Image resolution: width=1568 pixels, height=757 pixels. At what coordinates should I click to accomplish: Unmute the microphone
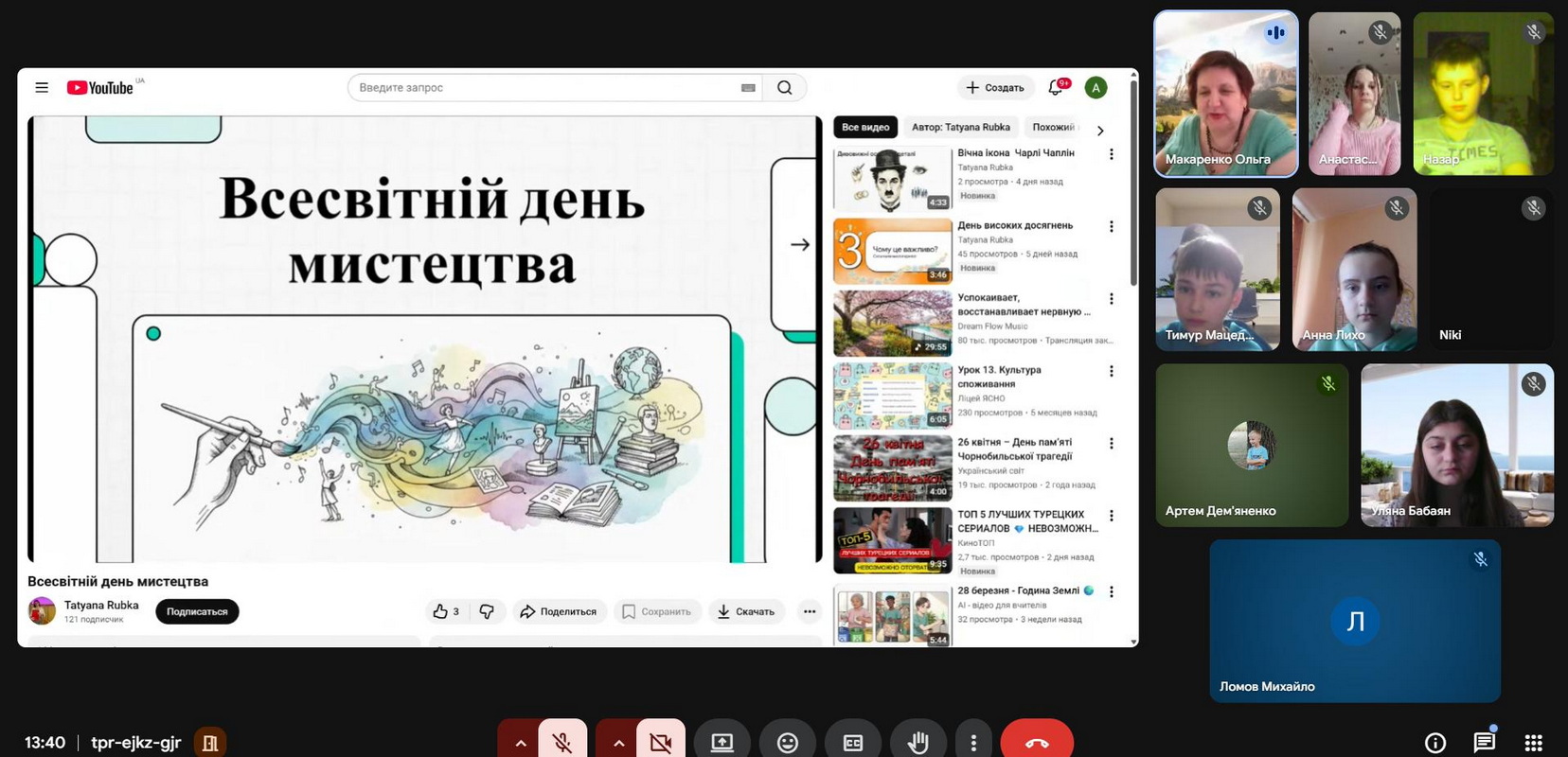(x=562, y=743)
